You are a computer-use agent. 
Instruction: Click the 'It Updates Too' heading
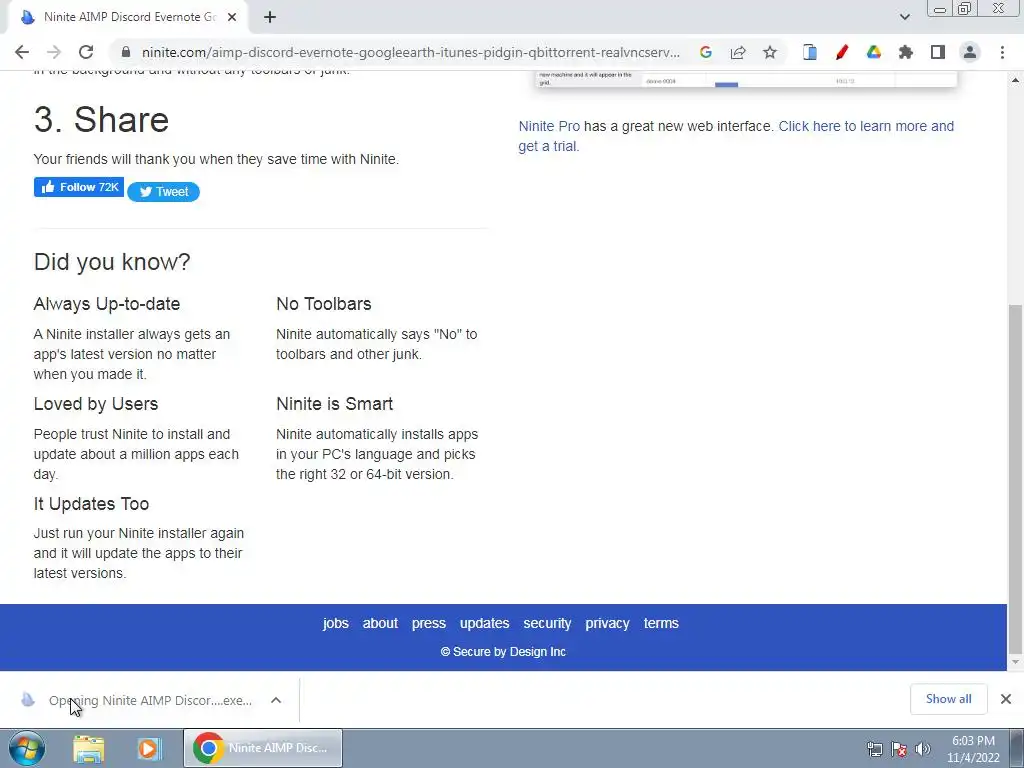coord(91,504)
